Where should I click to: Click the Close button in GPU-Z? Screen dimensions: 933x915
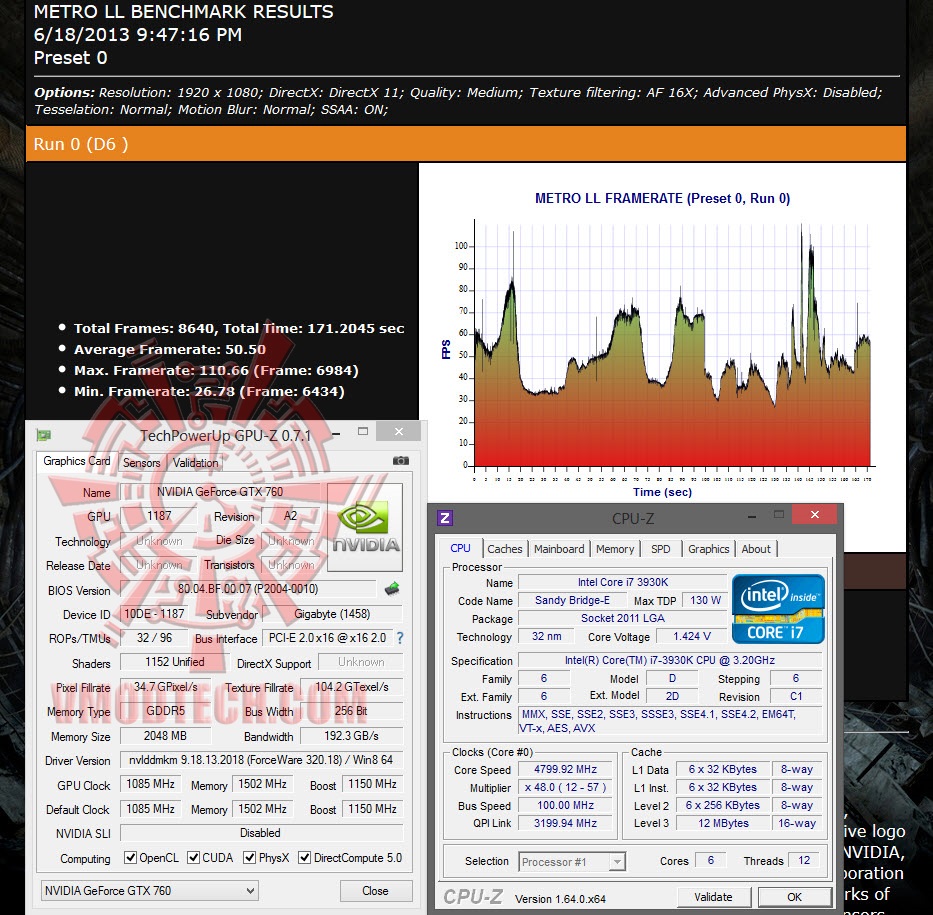375,891
